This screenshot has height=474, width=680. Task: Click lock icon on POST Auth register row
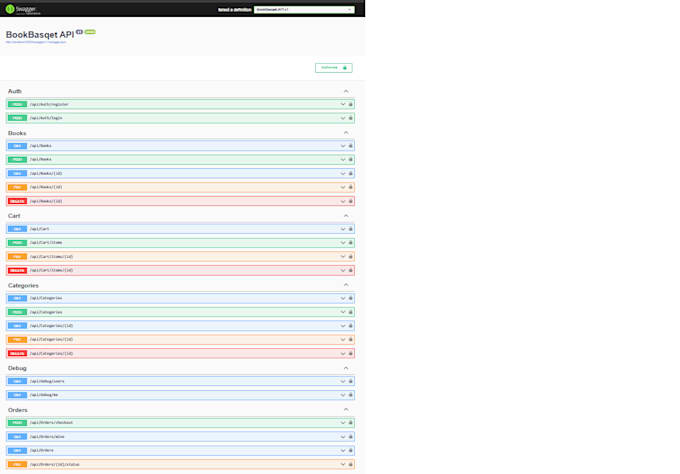(x=350, y=104)
